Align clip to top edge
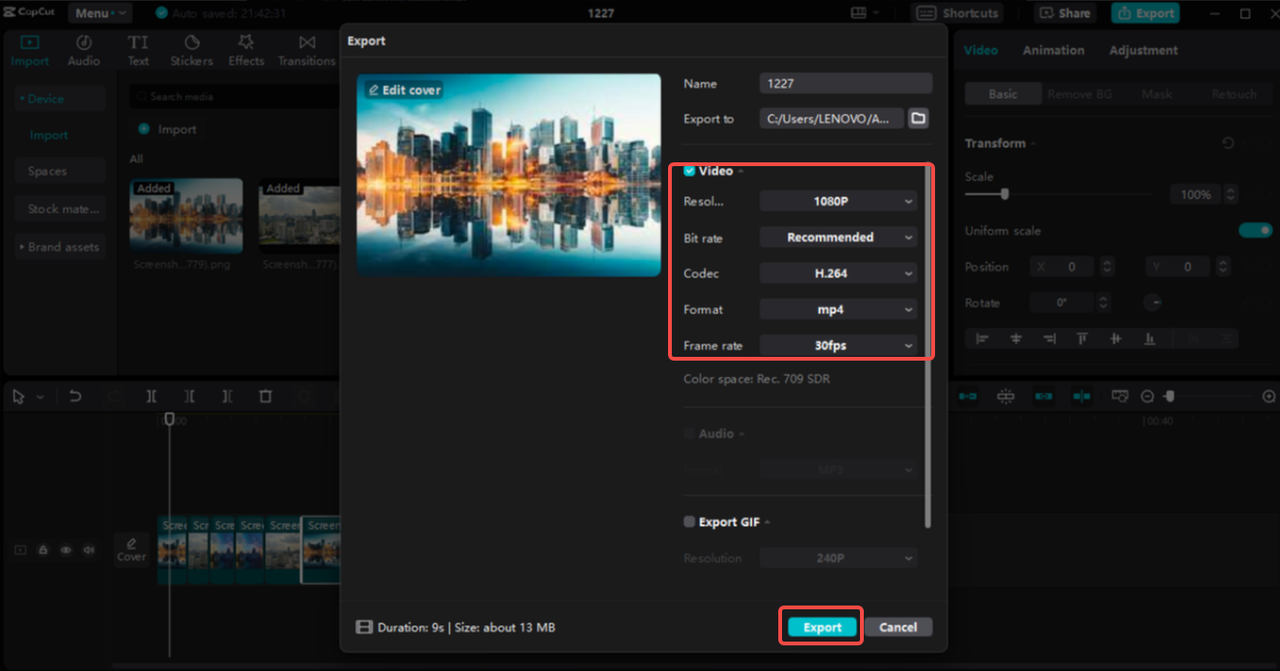 (x=1082, y=339)
